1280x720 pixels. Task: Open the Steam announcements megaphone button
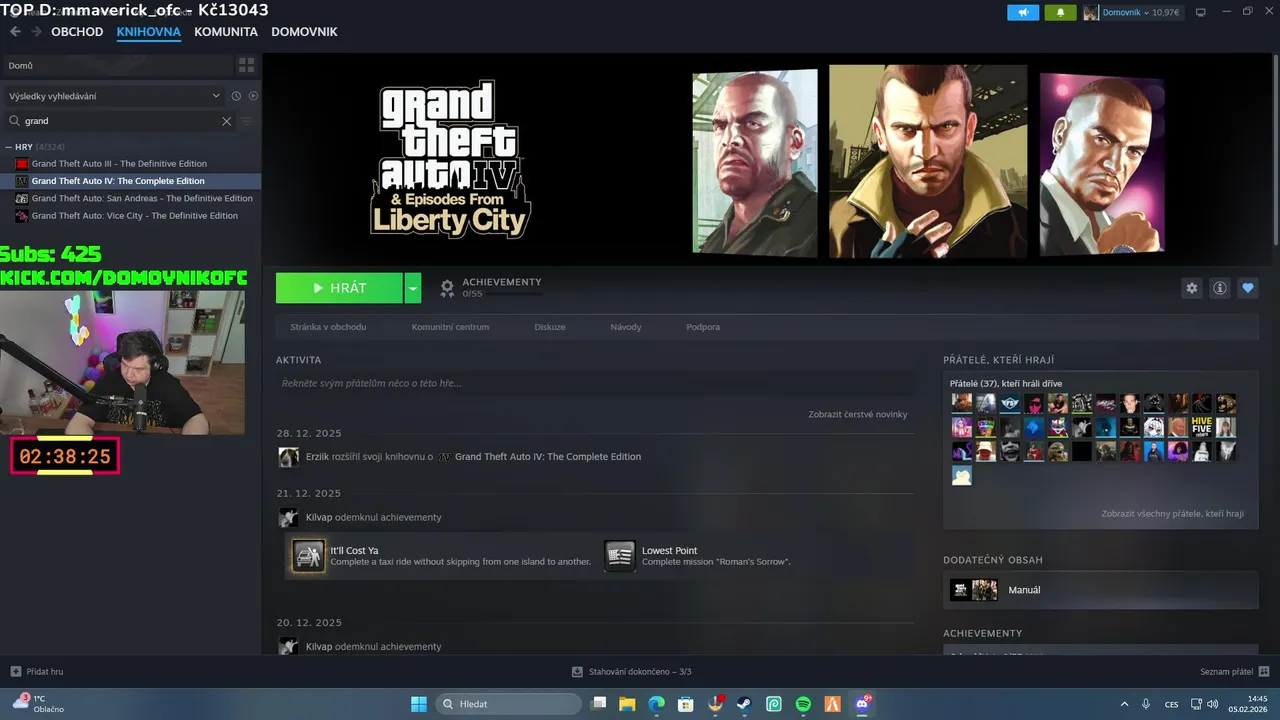pos(1023,12)
